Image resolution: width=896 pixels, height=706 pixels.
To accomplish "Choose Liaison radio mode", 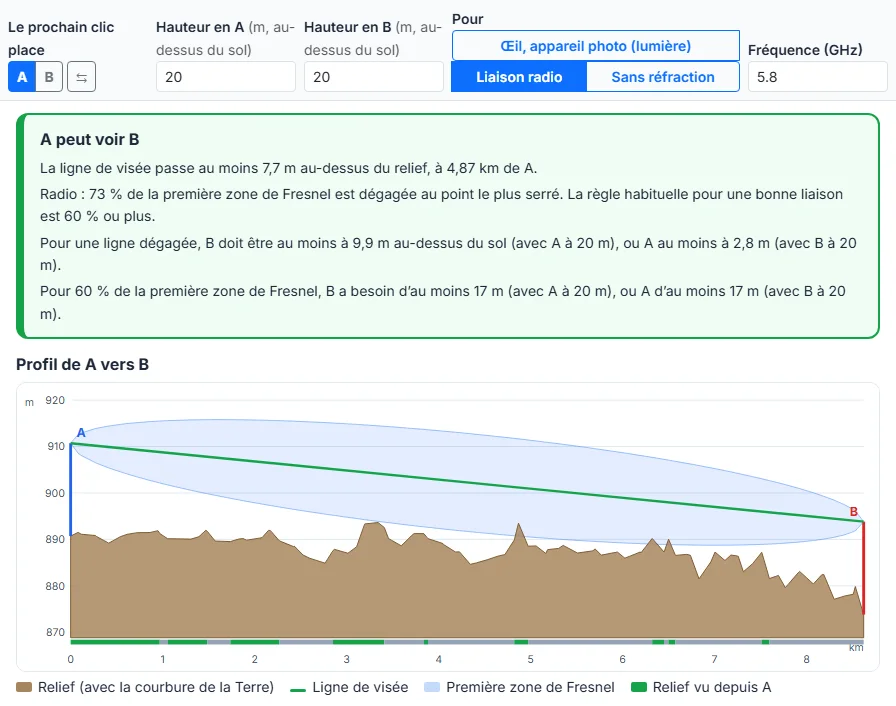I will pyautogui.click(x=519, y=77).
